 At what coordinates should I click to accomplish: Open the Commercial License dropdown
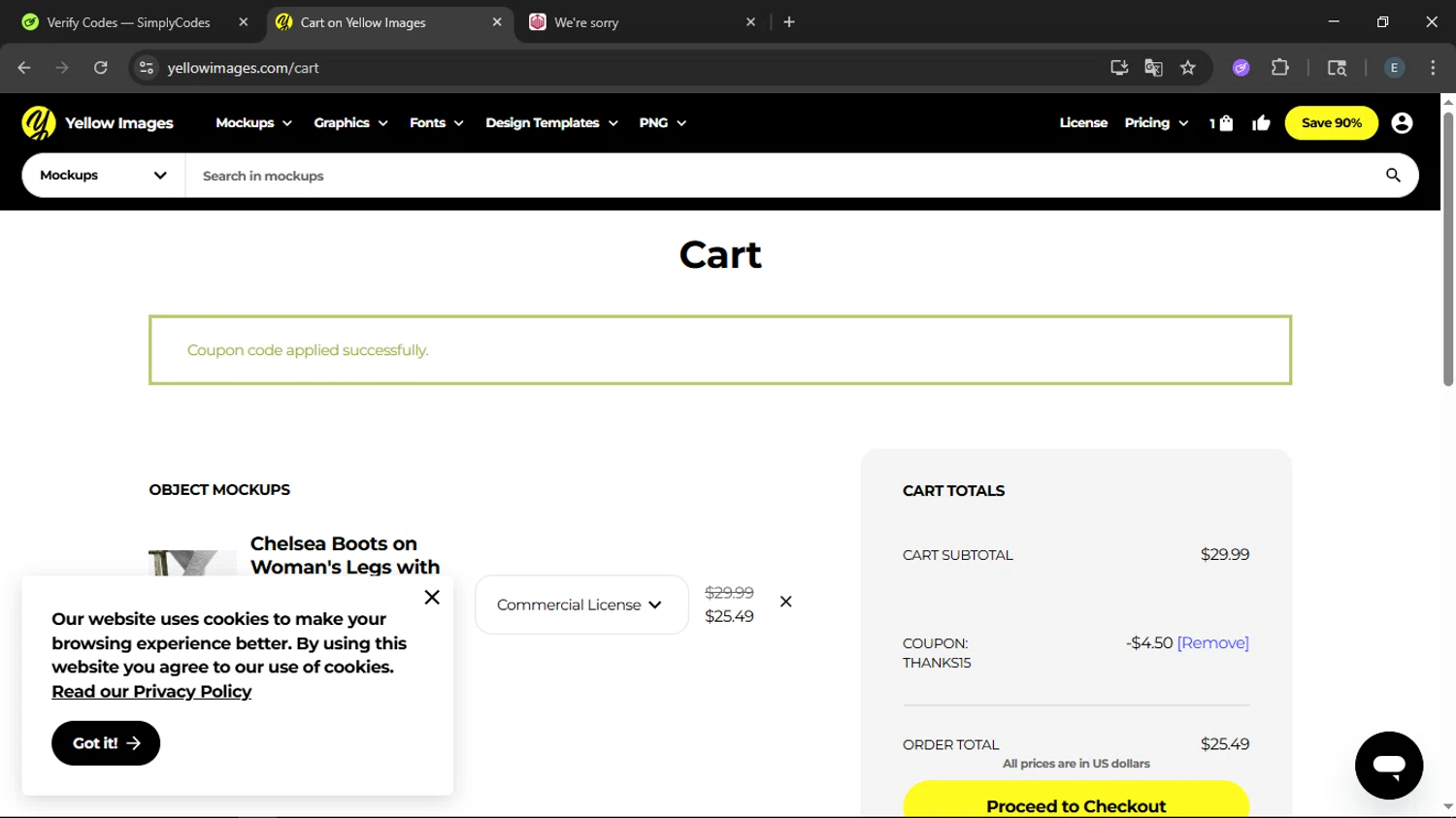pyautogui.click(x=581, y=605)
